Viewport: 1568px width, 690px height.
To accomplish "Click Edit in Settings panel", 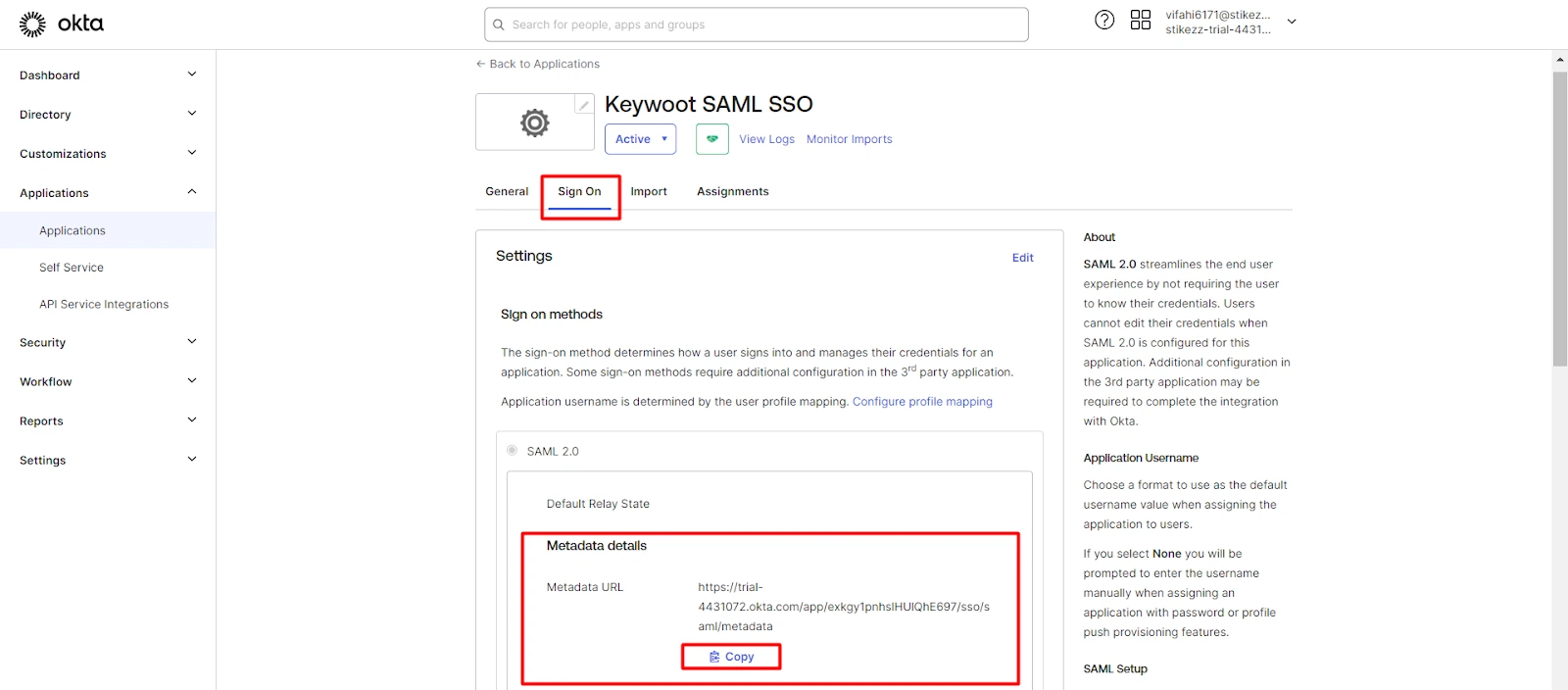I will (1022, 258).
